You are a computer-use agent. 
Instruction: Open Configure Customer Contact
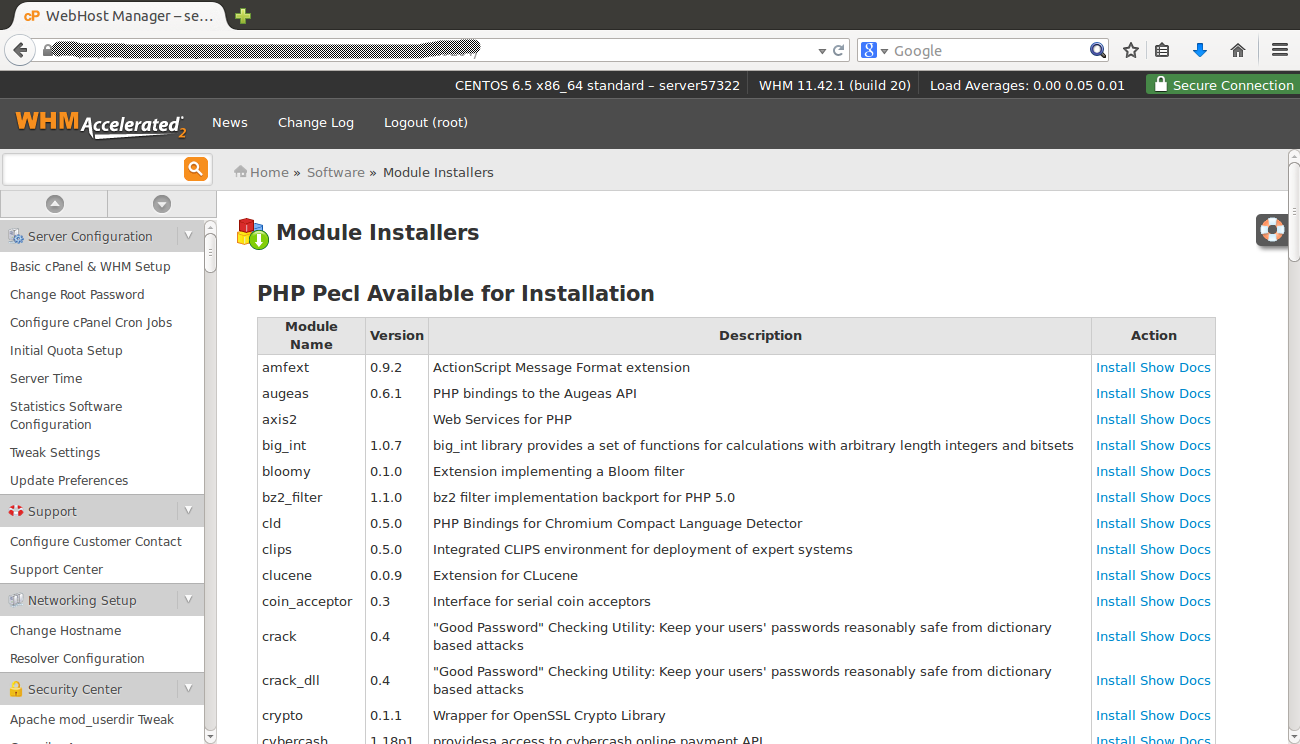tap(96, 541)
